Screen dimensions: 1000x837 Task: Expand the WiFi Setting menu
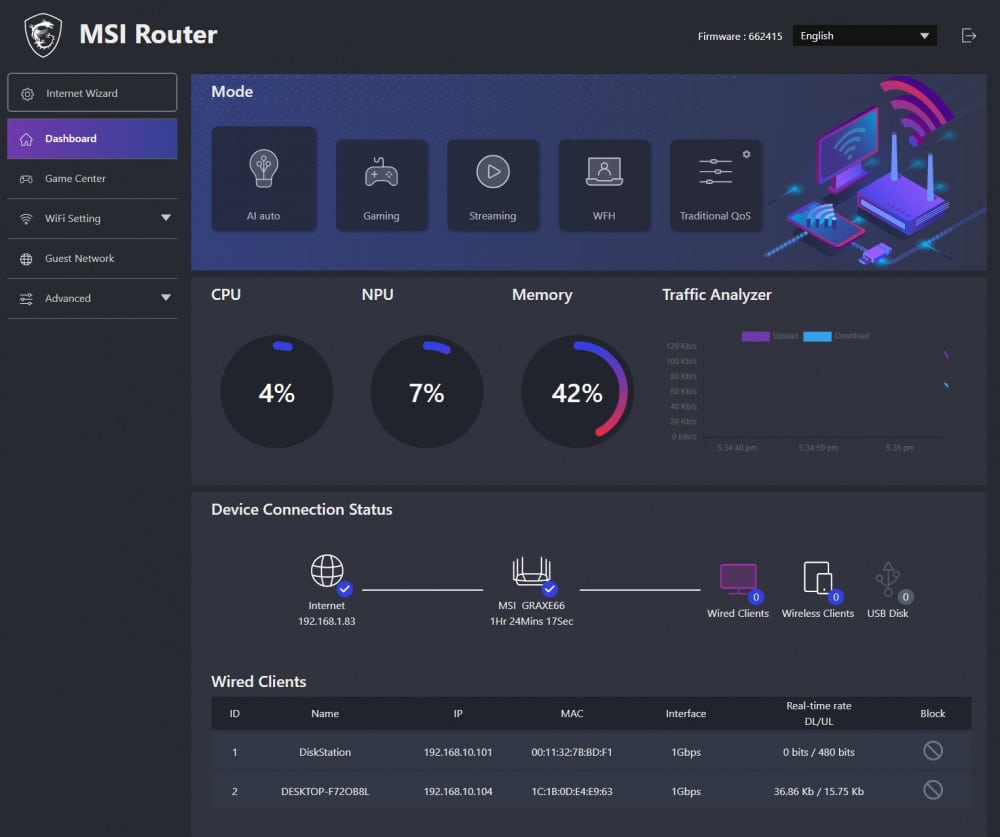coord(92,218)
